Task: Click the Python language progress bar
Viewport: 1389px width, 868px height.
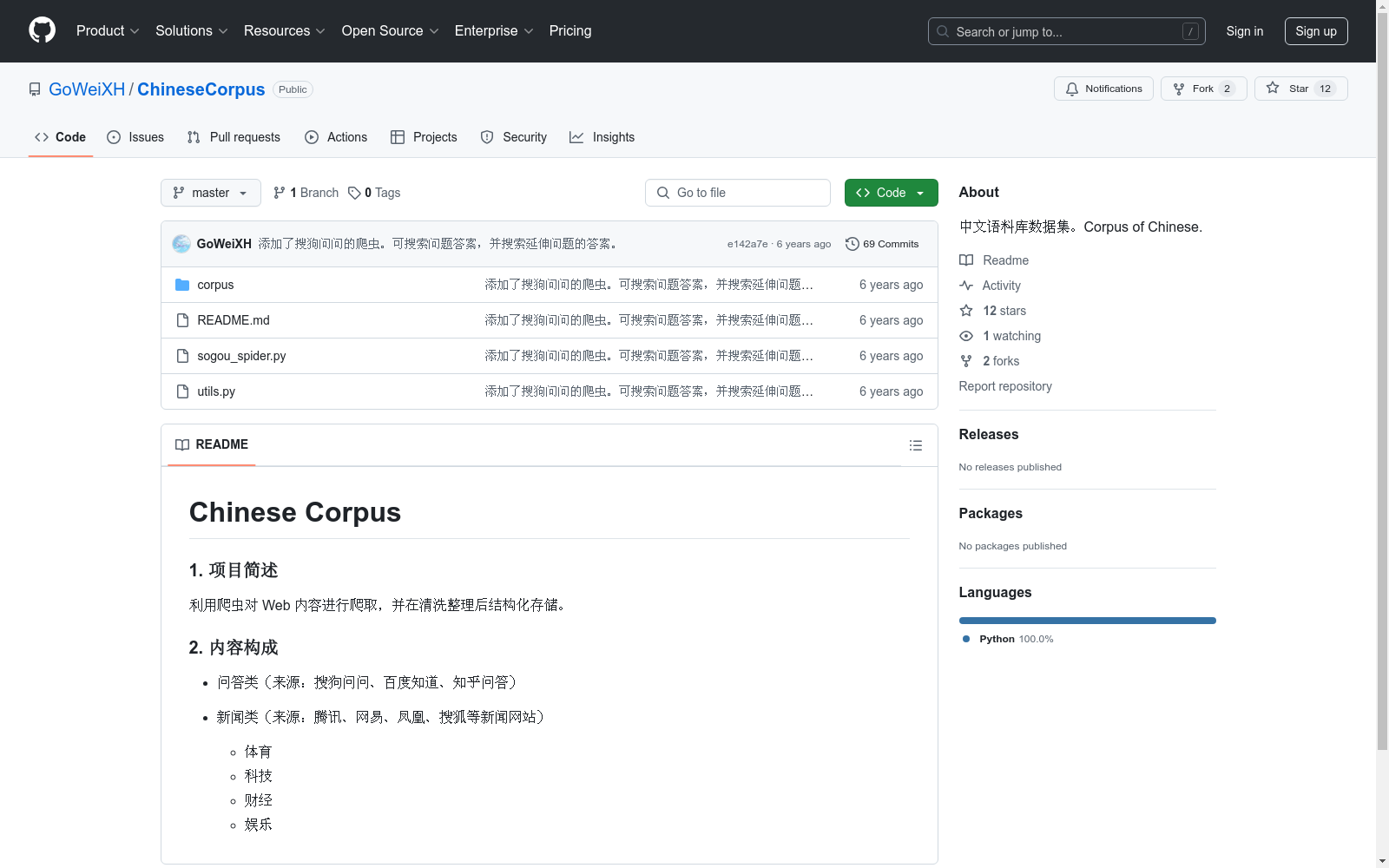Action: pos(1088,621)
